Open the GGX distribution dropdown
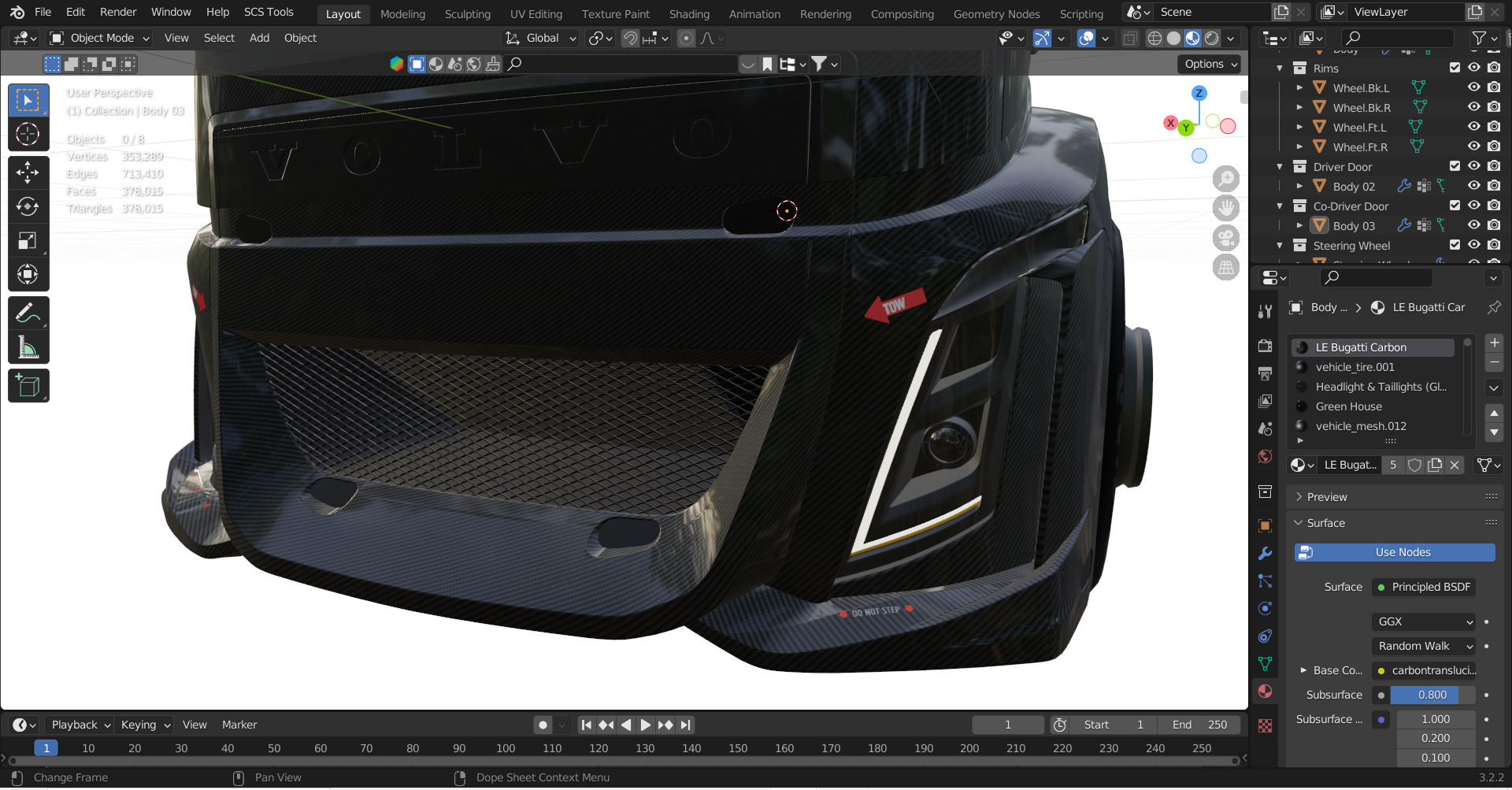Image resolution: width=1512 pixels, height=790 pixels. pos(1424,621)
